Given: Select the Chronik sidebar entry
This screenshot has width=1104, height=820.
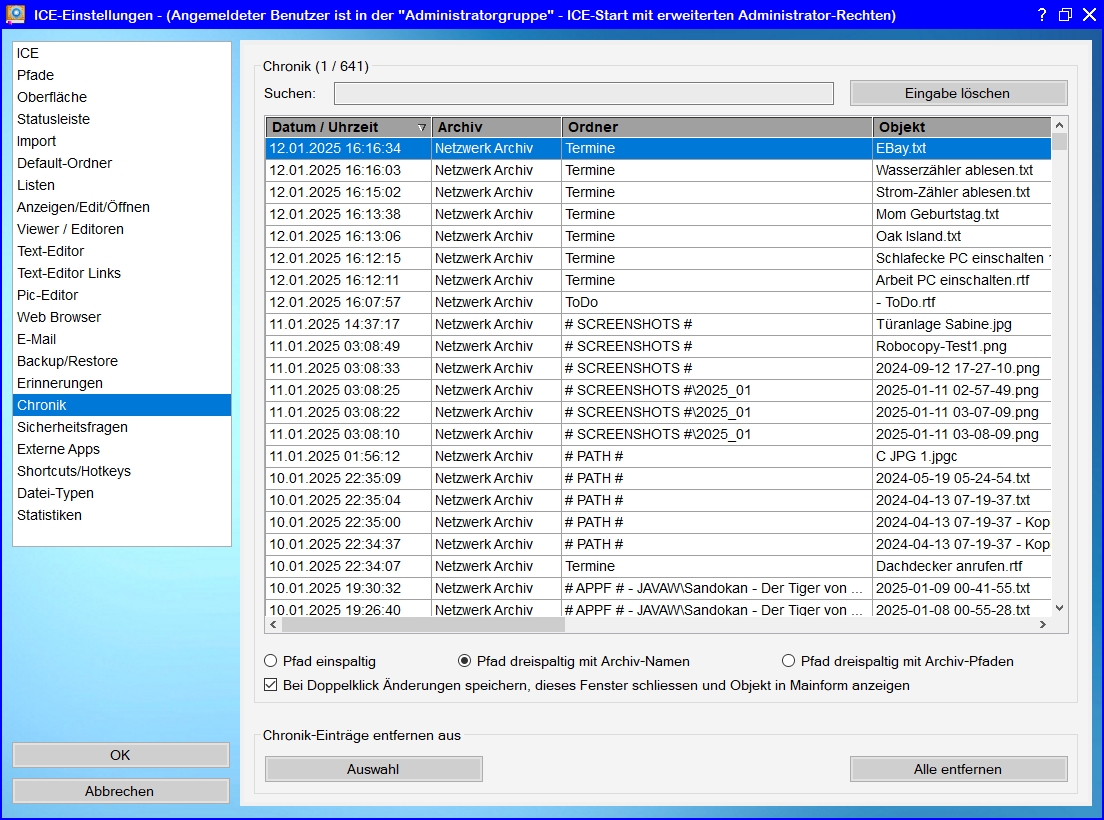Looking at the screenshot, I should coord(122,405).
